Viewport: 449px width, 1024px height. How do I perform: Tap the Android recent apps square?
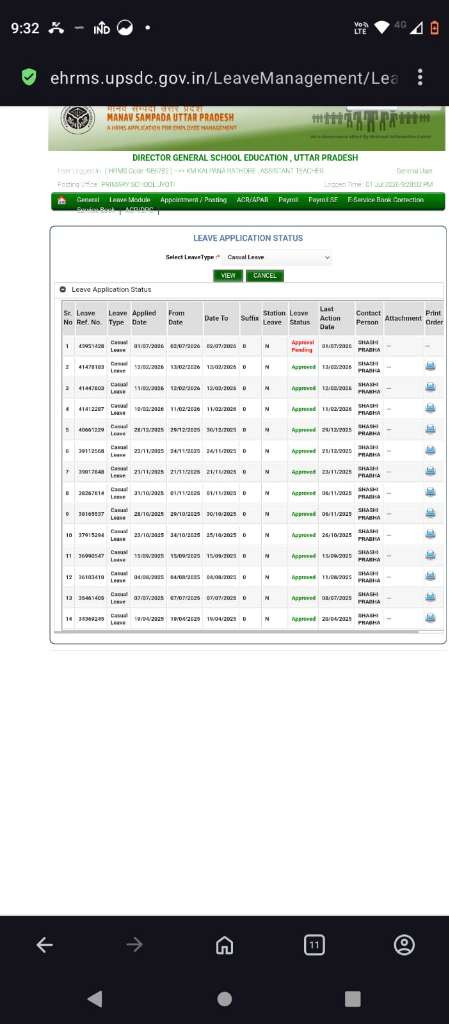[352, 999]
